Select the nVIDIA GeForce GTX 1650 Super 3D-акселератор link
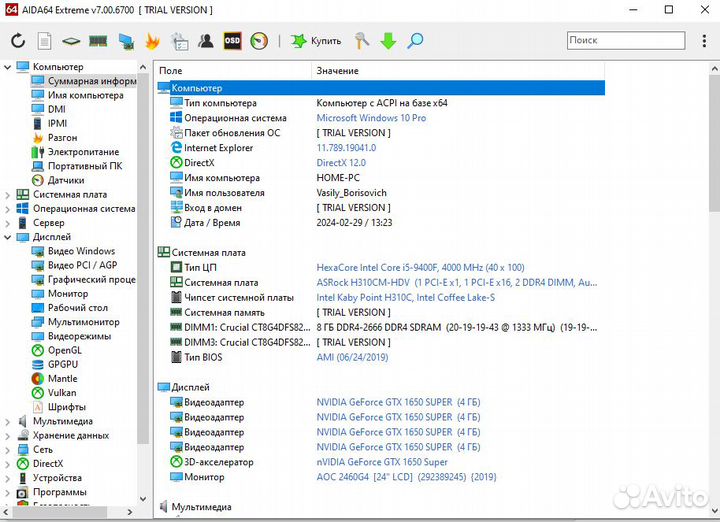The image size is (720, 522). coord(382,462)
